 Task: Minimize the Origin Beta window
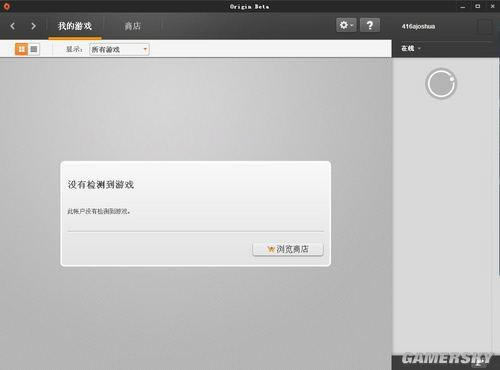[x=463, y=6]
